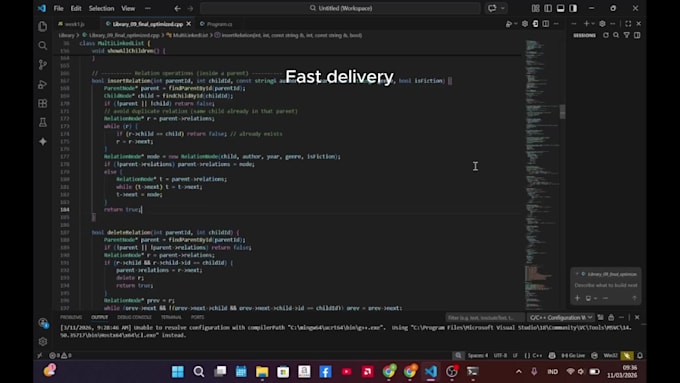
Task: Expand the new session dropdown arrow
Action: (593, 24)
